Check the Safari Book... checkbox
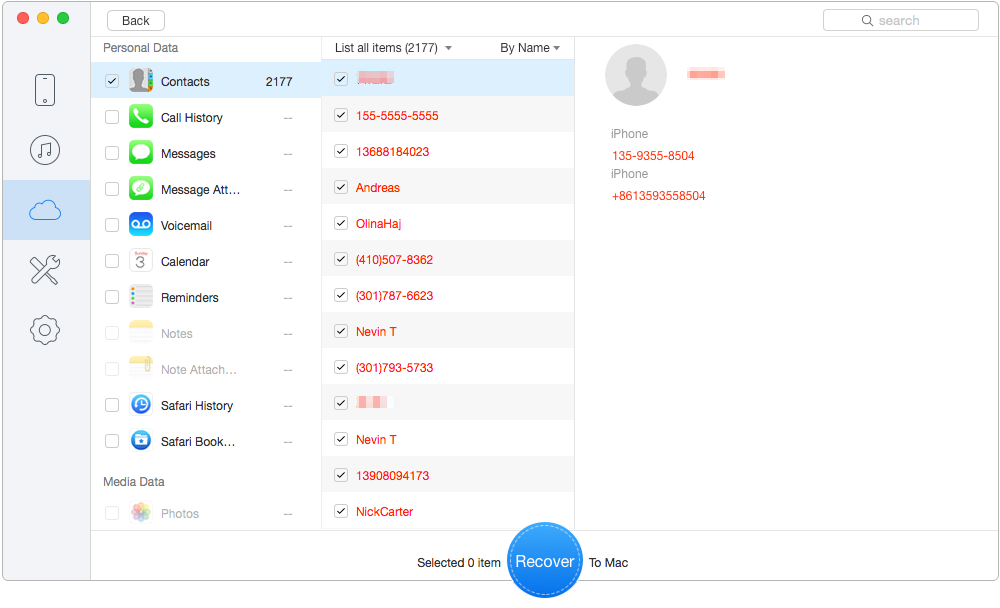 coord(112,441)
